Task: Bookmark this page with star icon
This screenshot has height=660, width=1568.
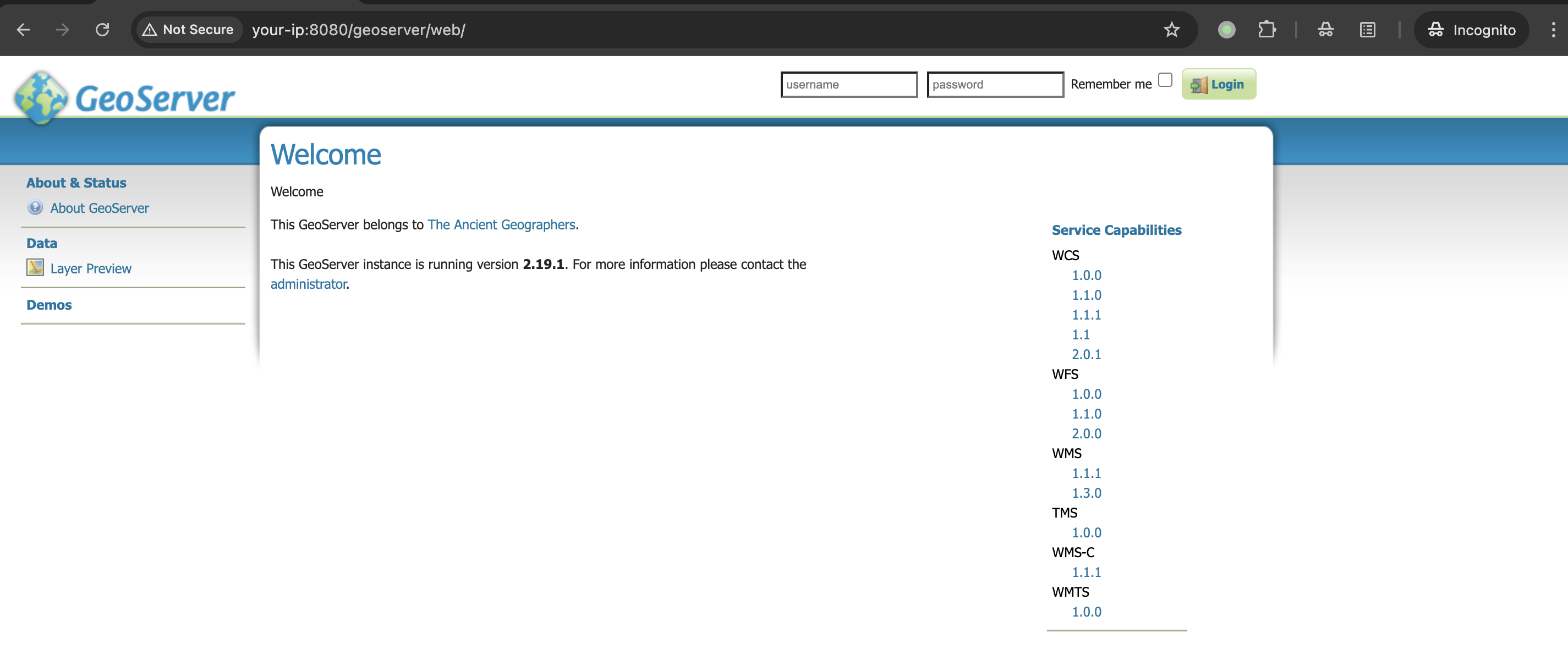Action: [1171, 30]
